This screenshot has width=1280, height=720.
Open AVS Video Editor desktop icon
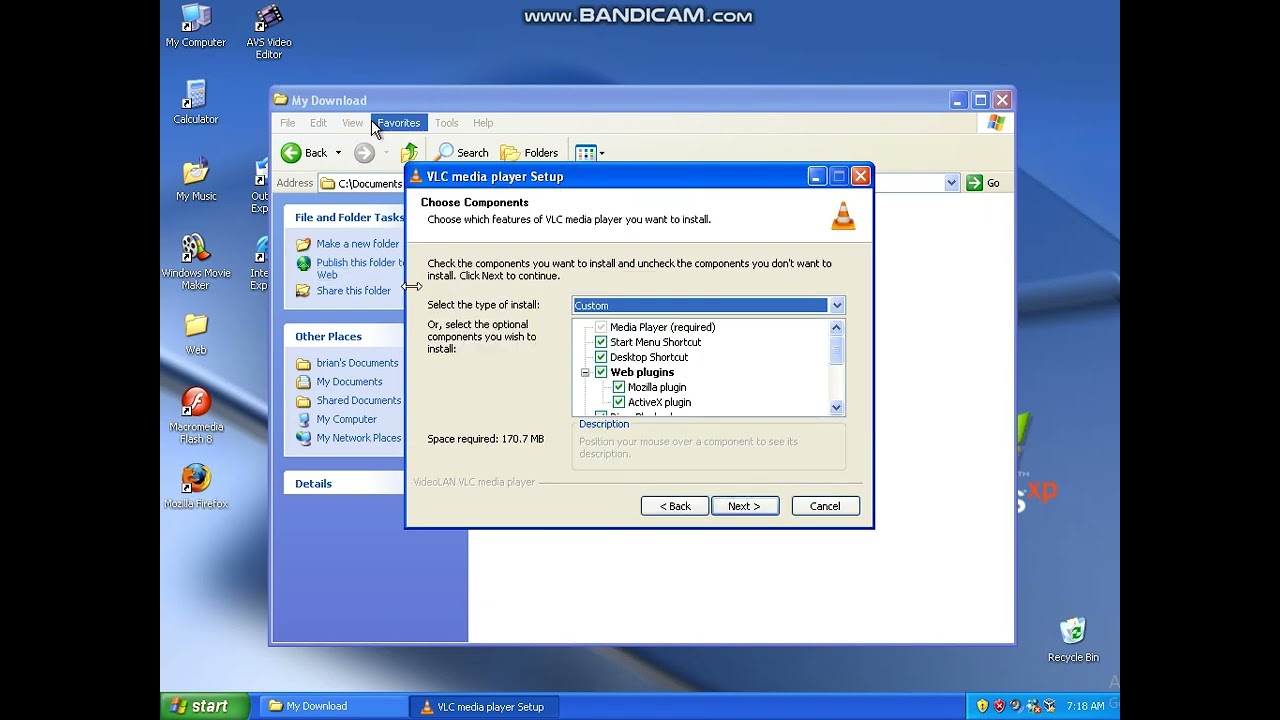[268, 32]
